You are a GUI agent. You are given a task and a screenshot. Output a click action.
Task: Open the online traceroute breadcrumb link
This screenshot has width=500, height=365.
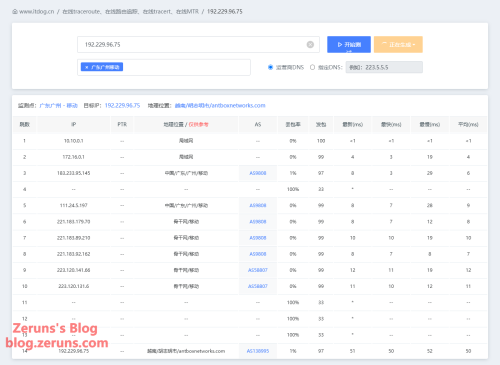[130, 12]
